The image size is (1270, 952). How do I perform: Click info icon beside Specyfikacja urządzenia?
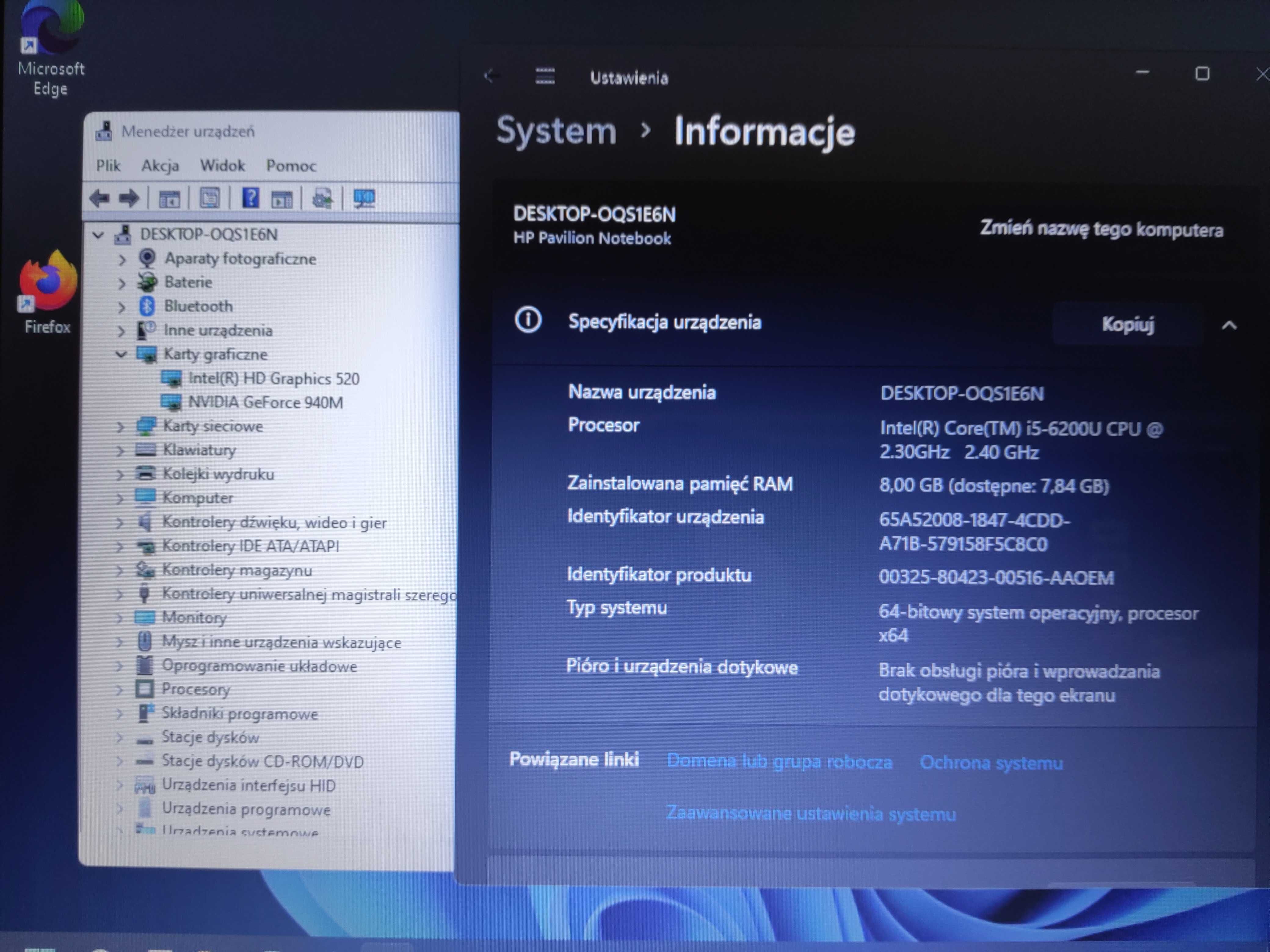click(528, 320)
